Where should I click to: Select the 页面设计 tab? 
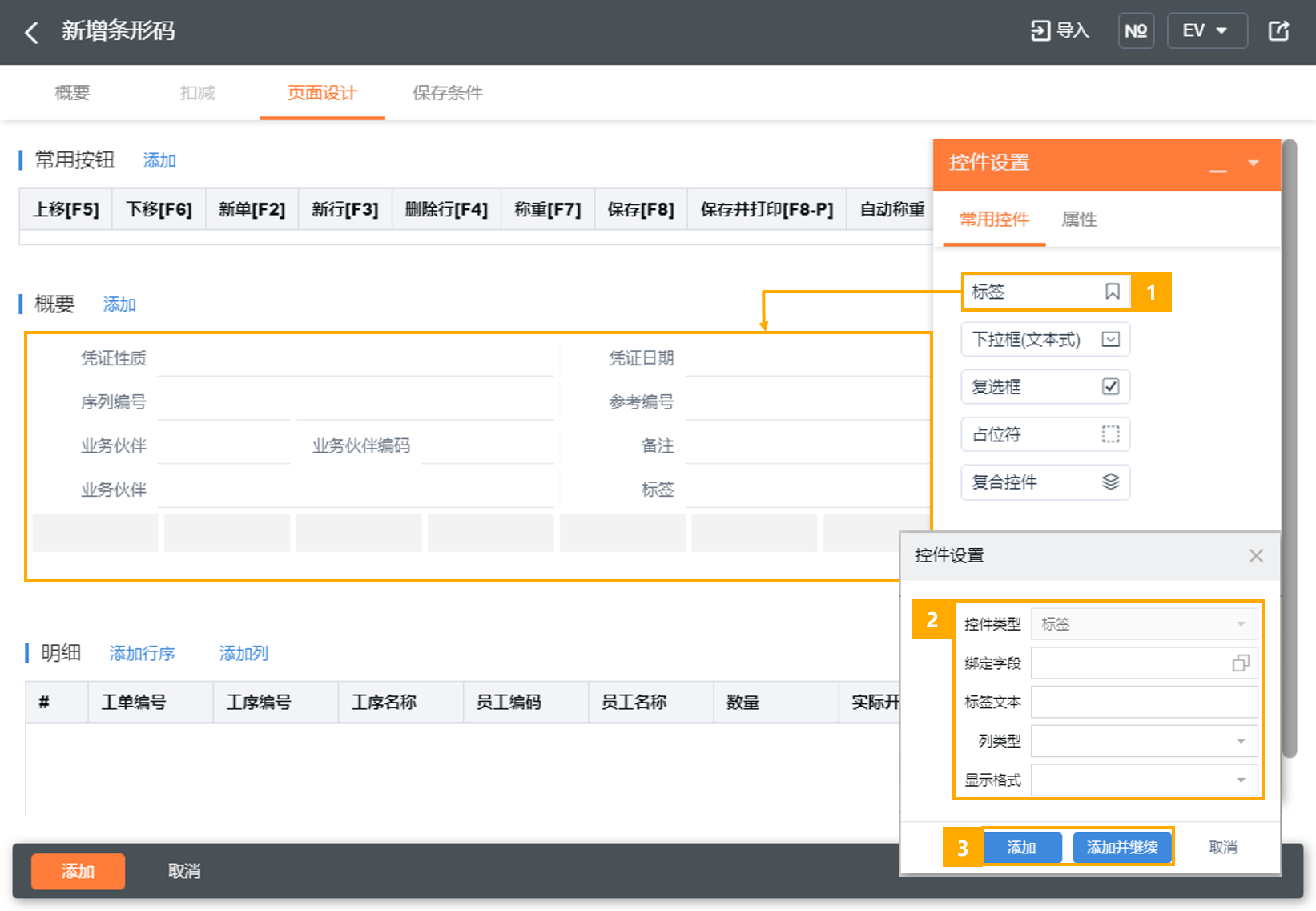coord(322,93)
